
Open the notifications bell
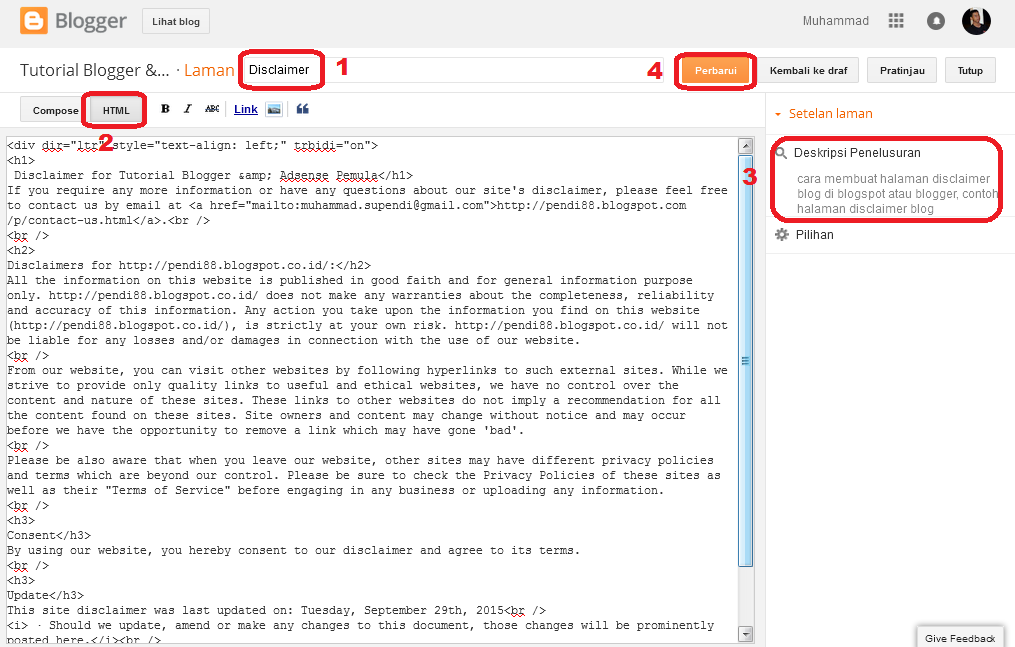pos(935,20)
